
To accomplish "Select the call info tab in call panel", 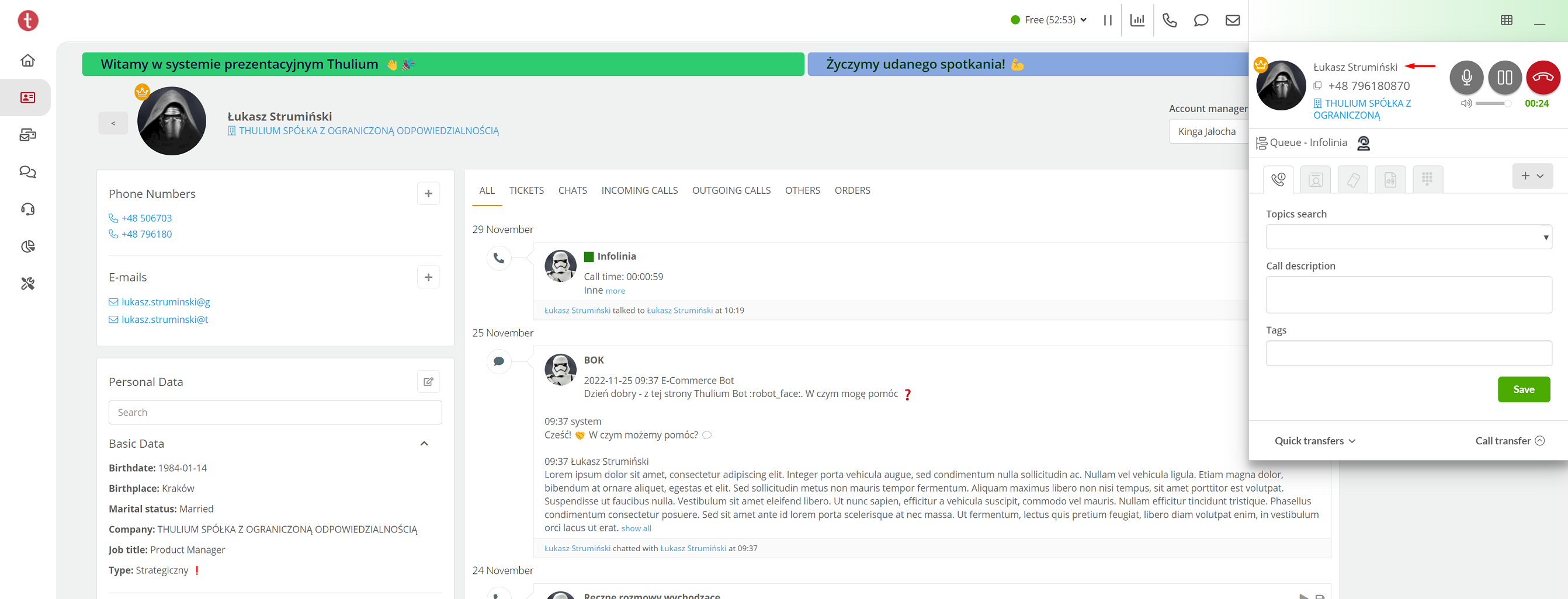I will (1278, 179).
